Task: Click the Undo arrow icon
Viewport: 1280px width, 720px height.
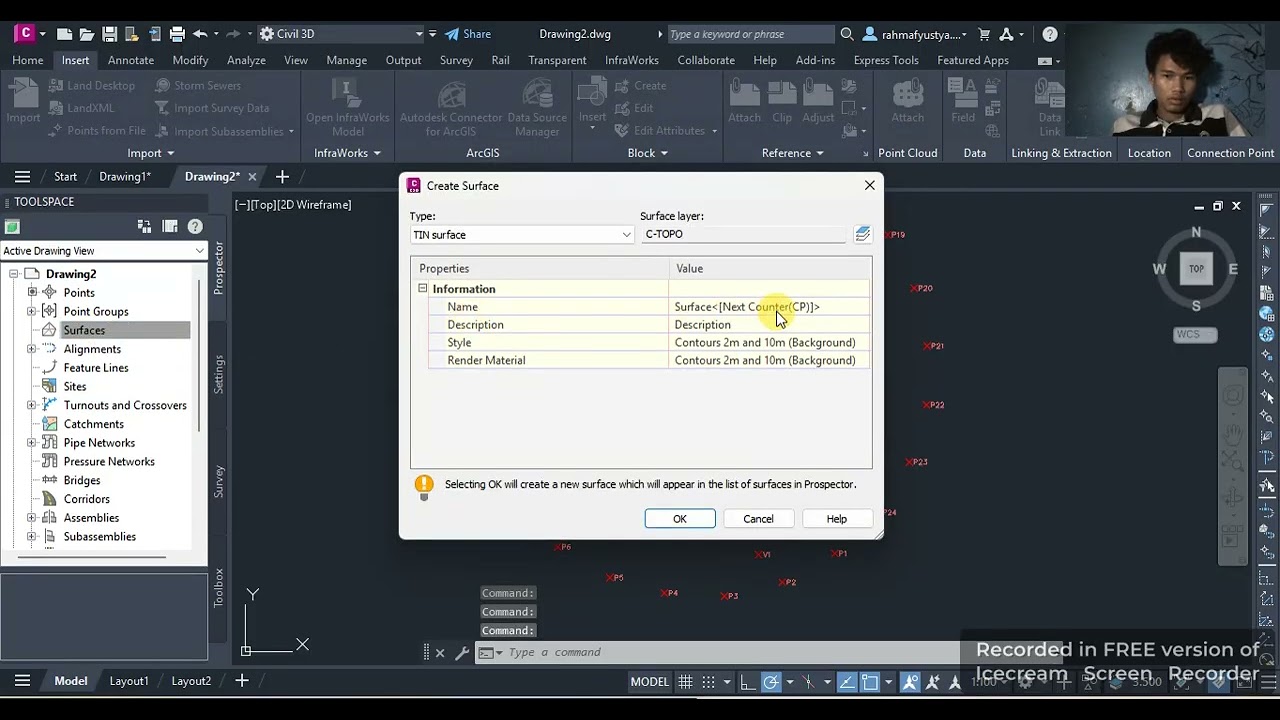Action: [200, 34]
